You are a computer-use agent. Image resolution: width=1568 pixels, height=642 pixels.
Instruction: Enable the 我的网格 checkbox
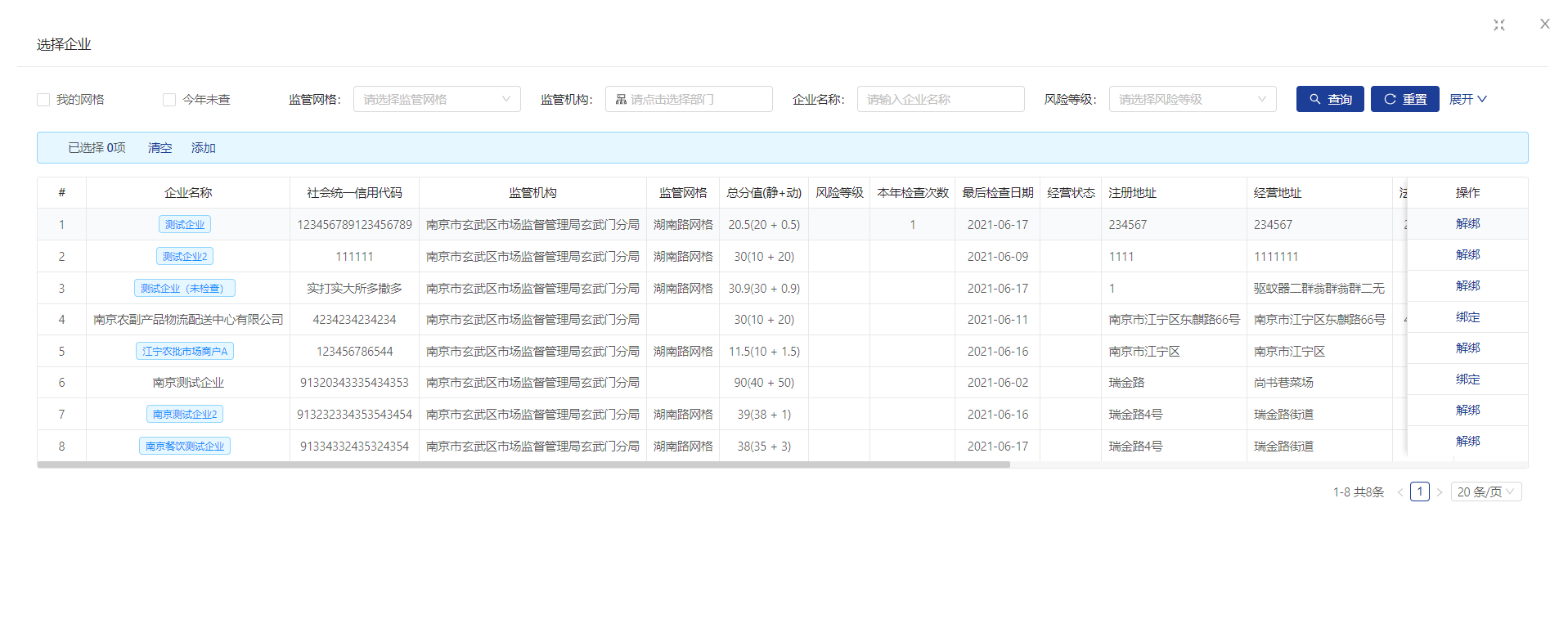point(43,100)
